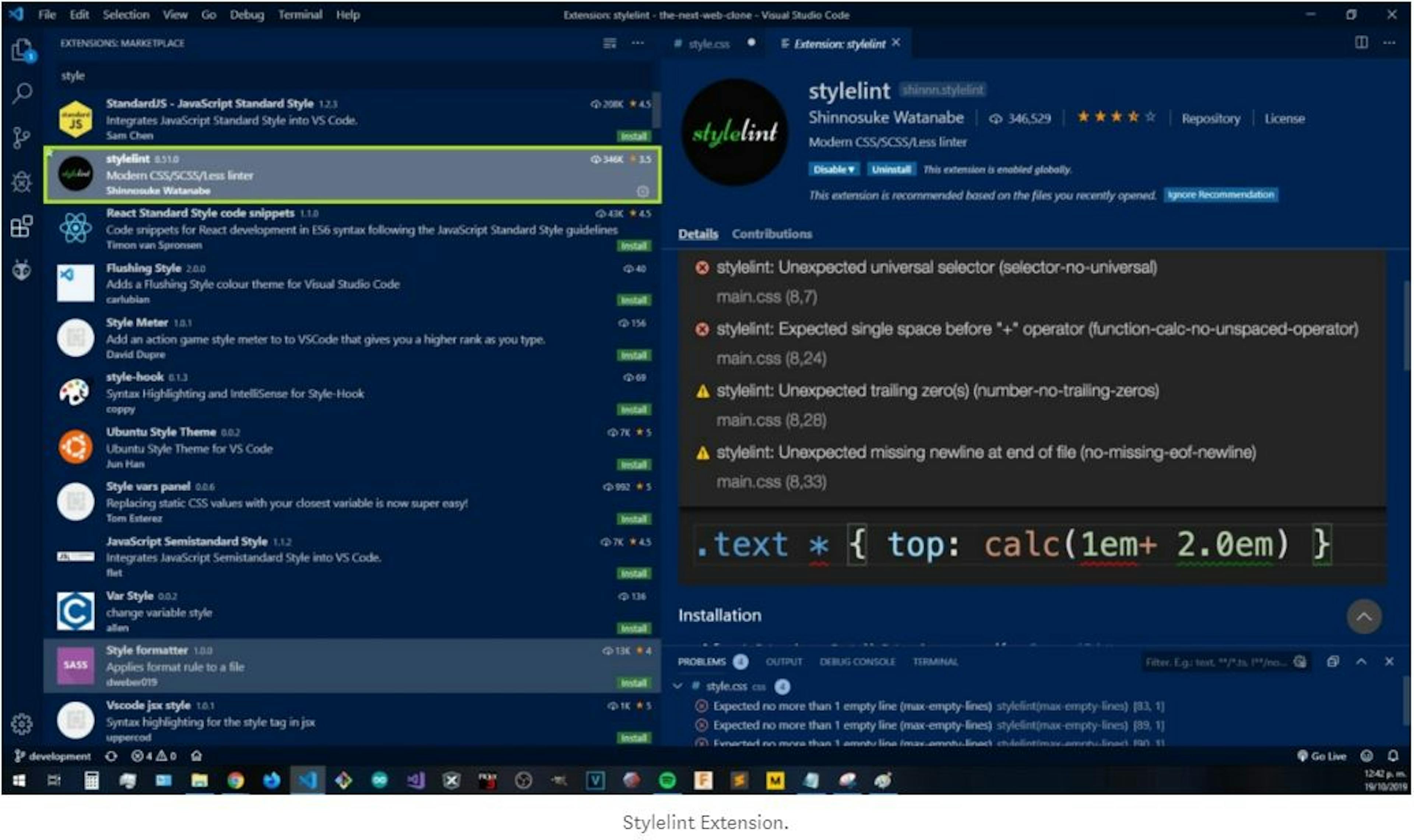
Task: Click the stylelint logo in extension details
Action: [x=735, y=133]
